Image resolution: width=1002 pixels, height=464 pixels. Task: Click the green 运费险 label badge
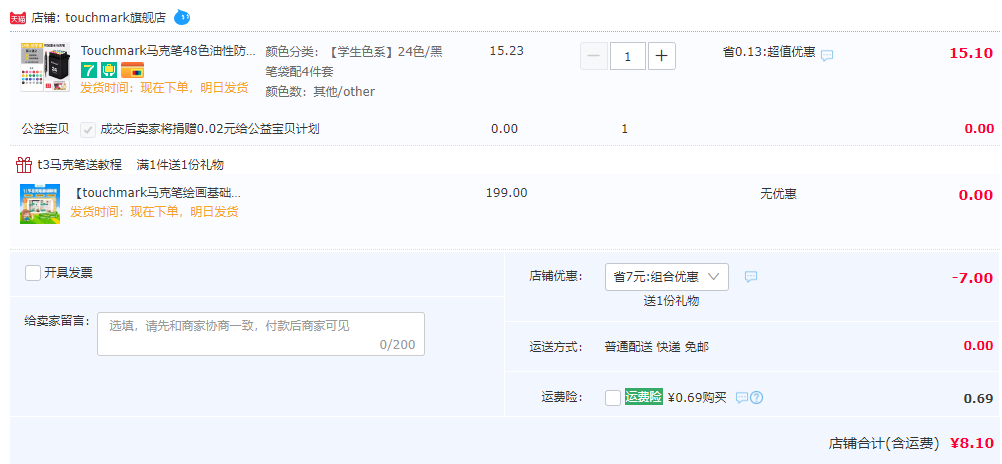click(644, 397)
